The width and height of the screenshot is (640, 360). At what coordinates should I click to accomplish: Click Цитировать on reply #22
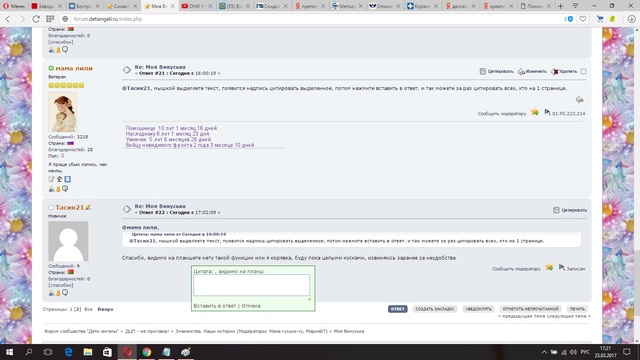click(x=570, y=210)
